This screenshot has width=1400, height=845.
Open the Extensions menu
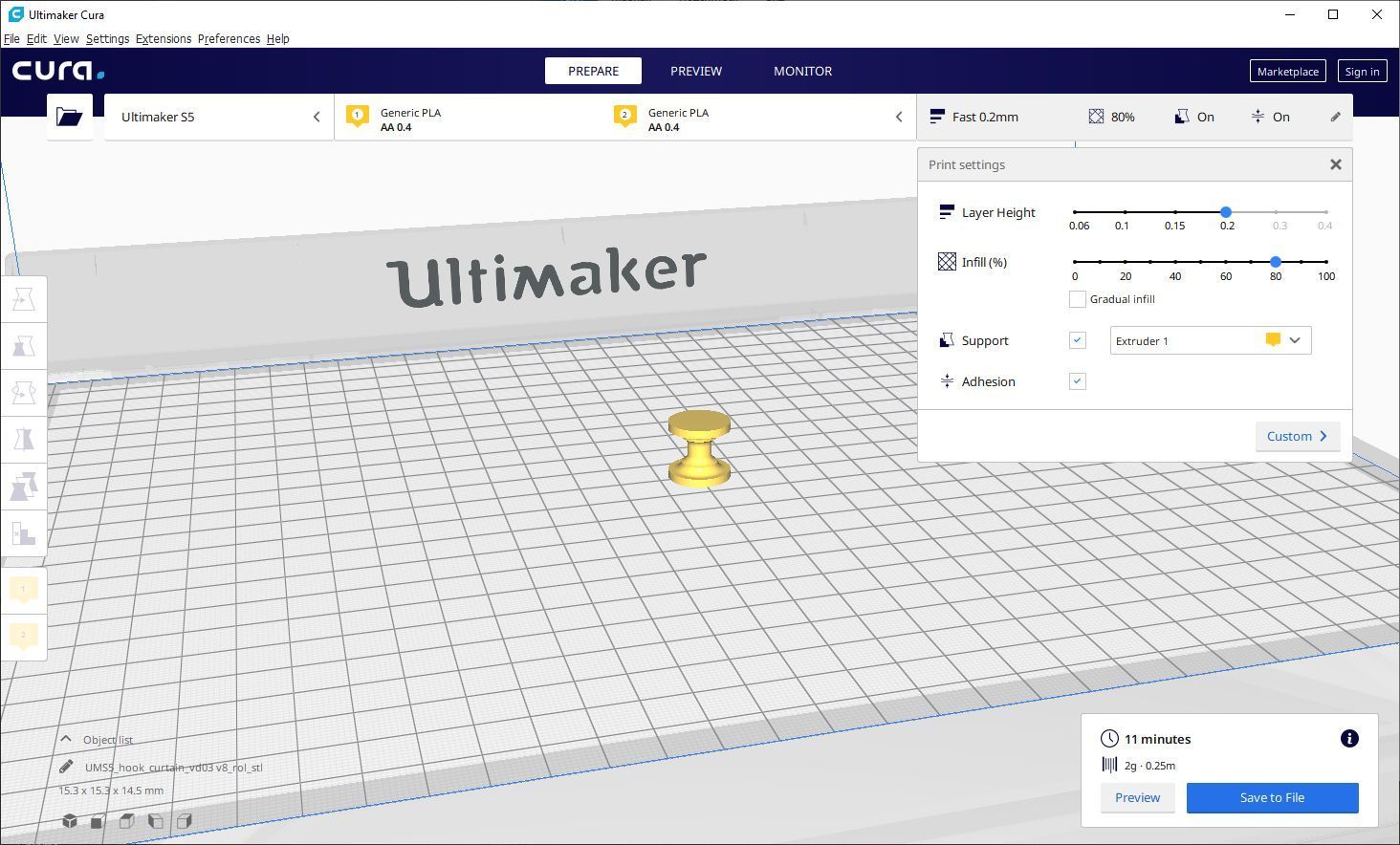(163, 39)
